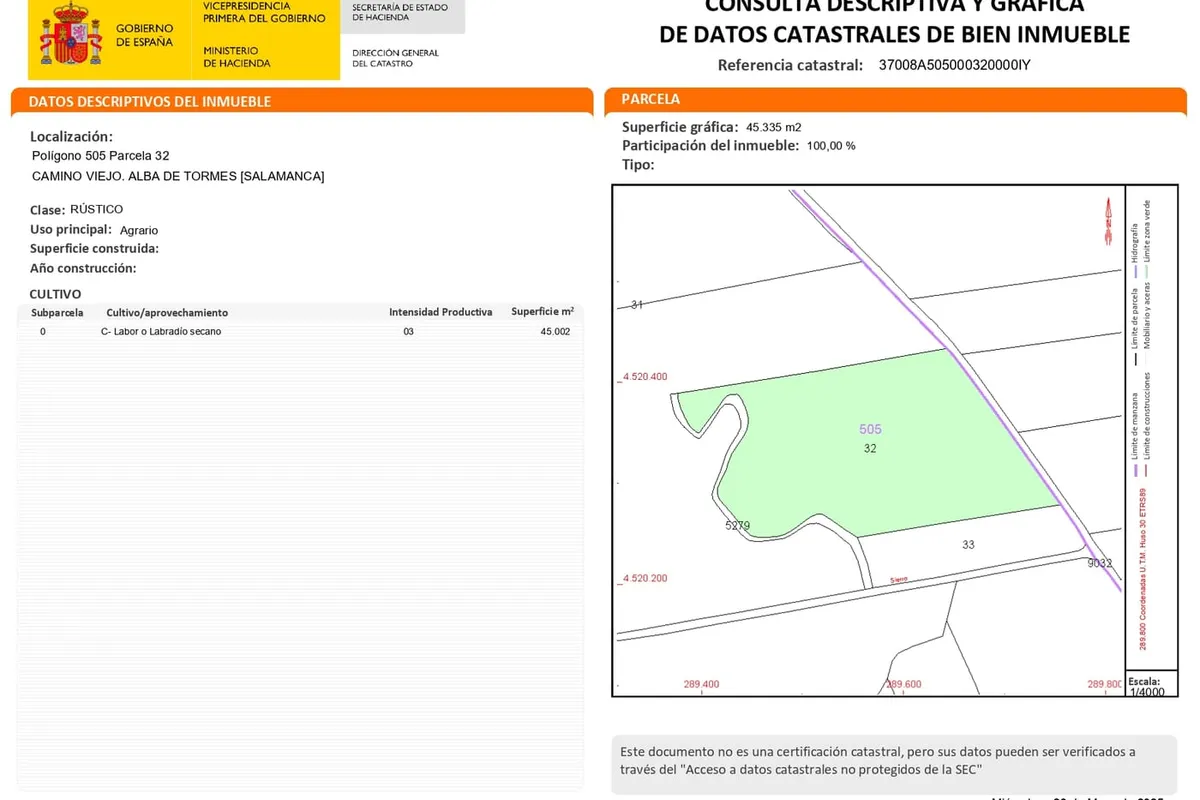The width and height of the screenshot is (1200, 800).
Task: Click the "Clase:" label
Action: [x=47, y=210]
